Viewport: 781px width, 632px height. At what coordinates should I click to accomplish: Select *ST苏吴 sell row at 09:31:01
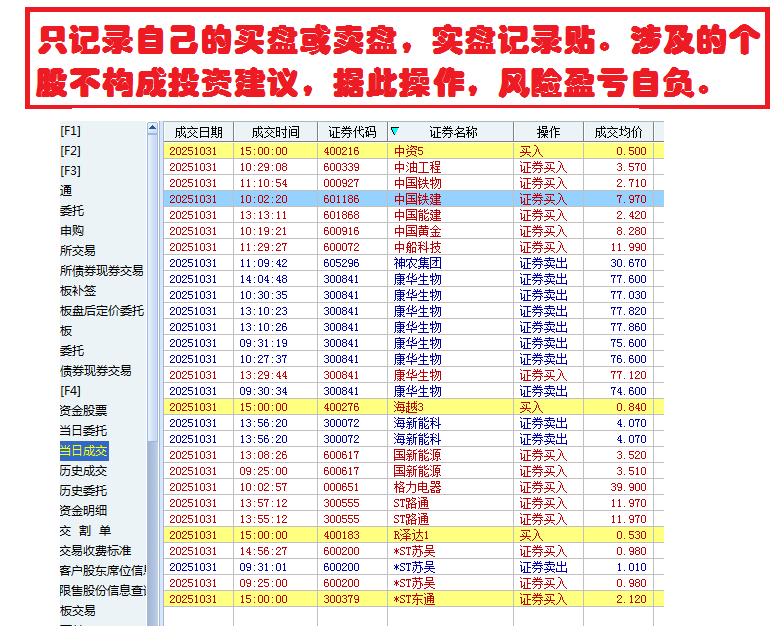point(413,567)
